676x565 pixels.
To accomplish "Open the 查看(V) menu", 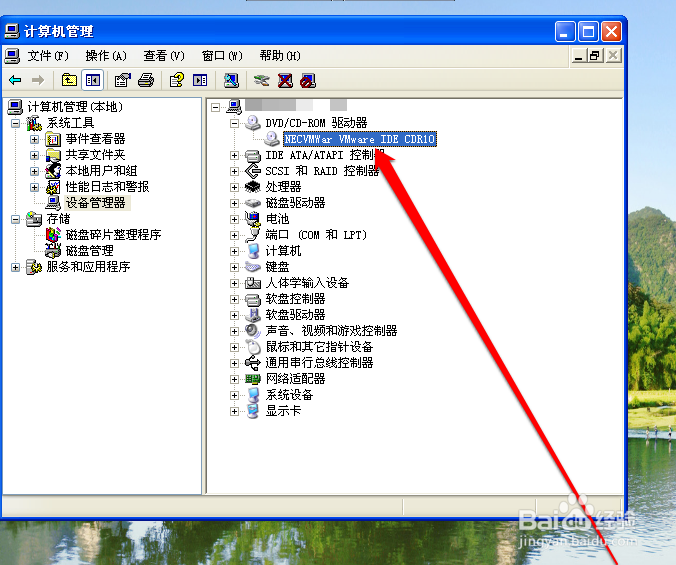I will tap(164, 56).
